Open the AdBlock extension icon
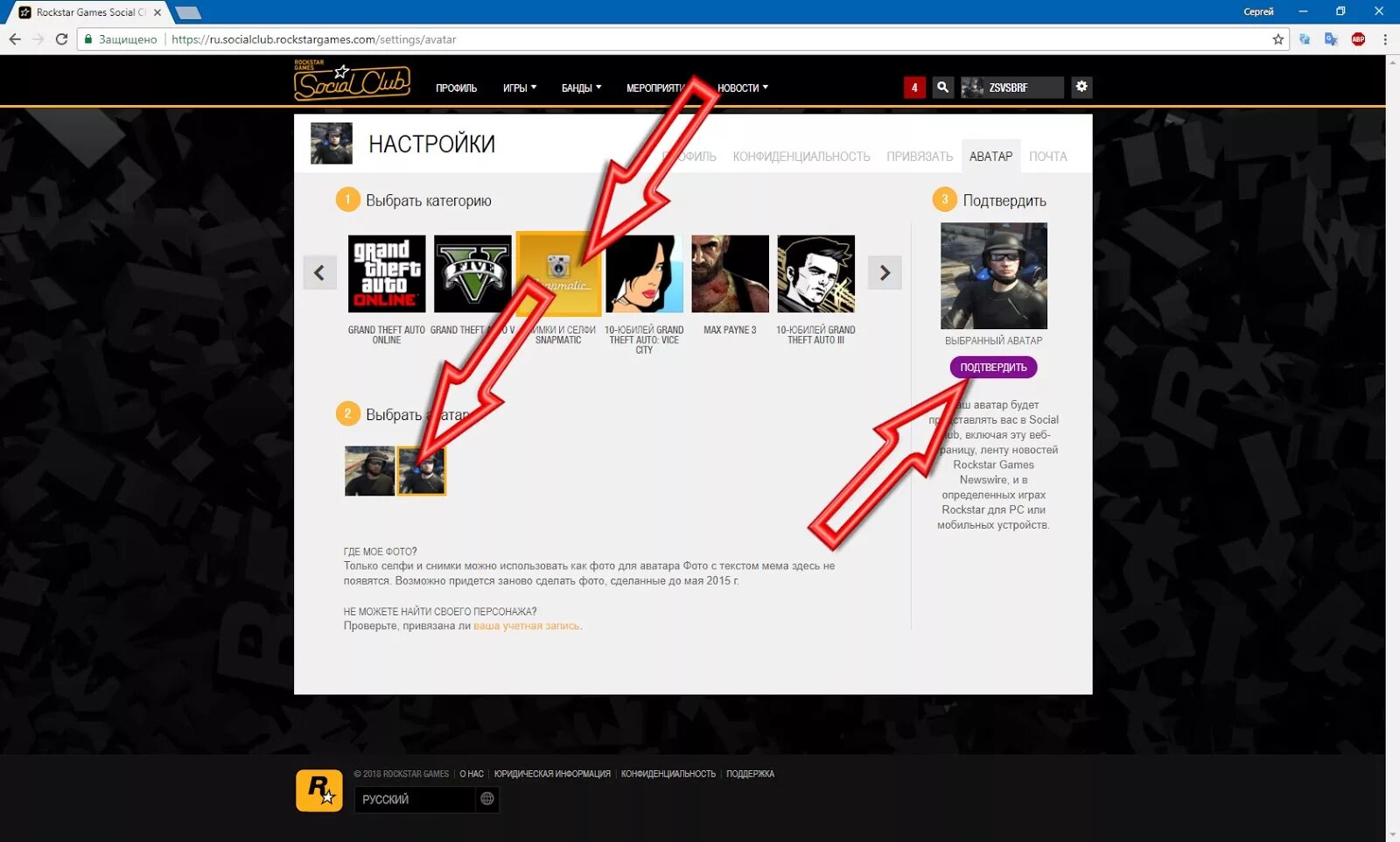Viewport: 1400px width, 842px height. click(x=1358, y=39)
